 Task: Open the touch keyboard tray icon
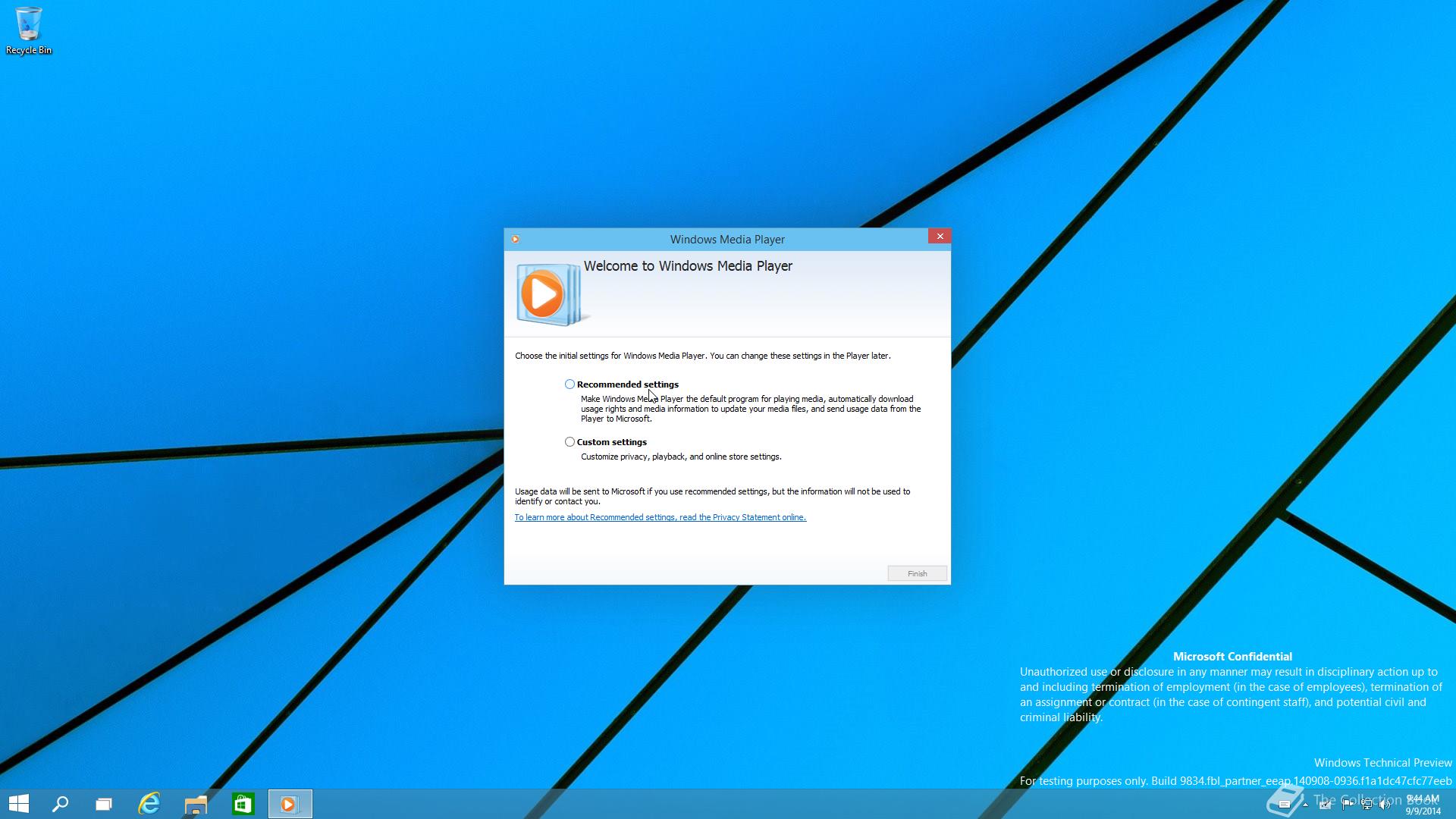click(x=1325, y=805)
